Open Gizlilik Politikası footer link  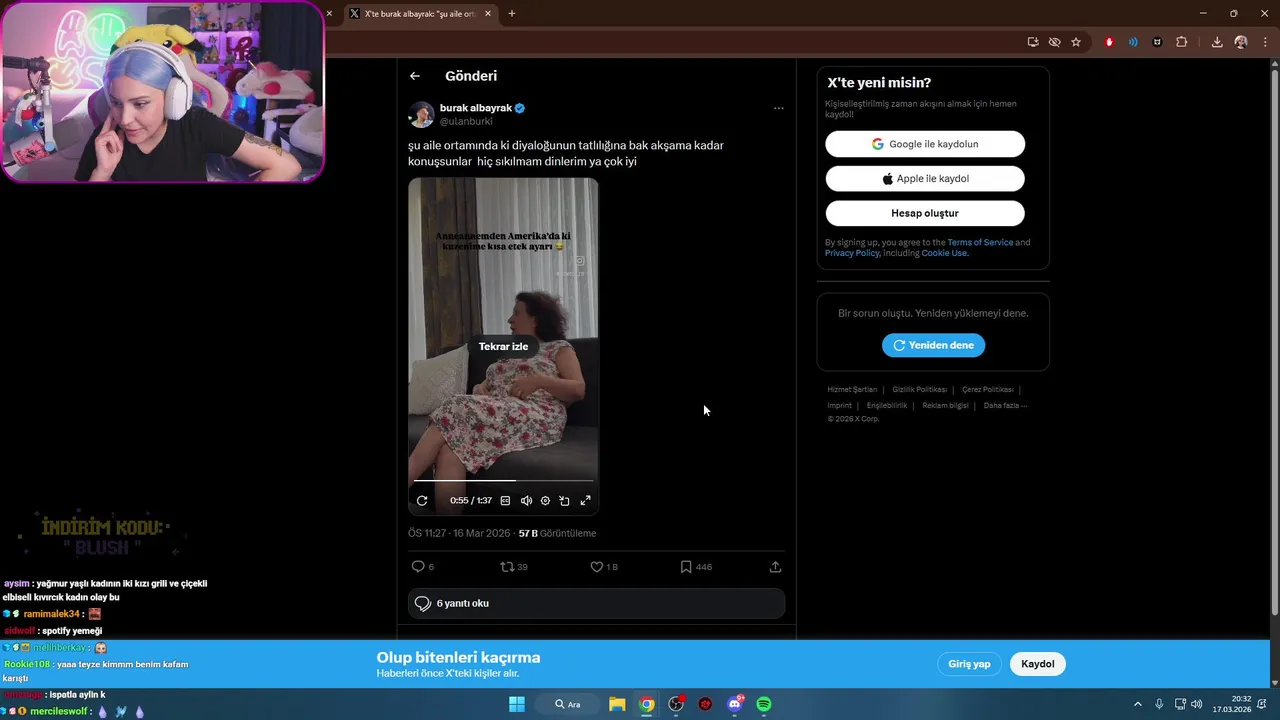919,389
